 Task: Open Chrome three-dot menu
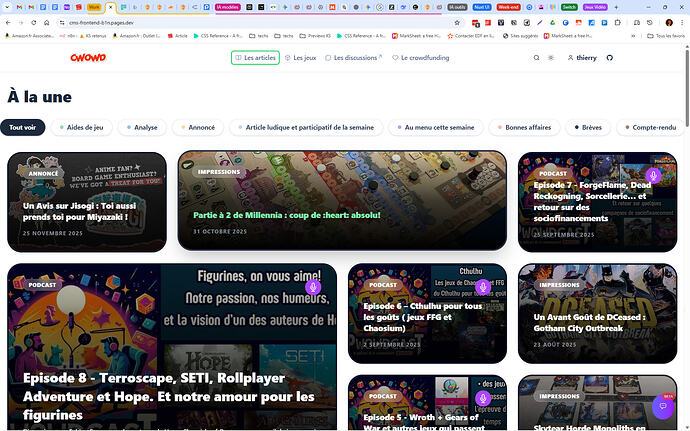pos(682,22)
